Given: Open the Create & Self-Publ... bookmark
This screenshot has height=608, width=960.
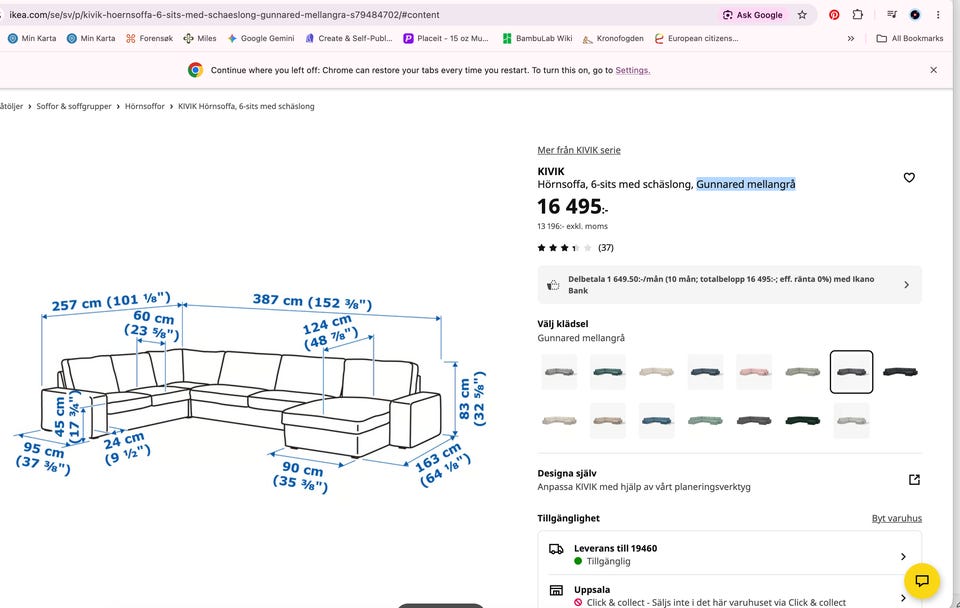Looking at the screenshot, I should click(x=348, y=38).
